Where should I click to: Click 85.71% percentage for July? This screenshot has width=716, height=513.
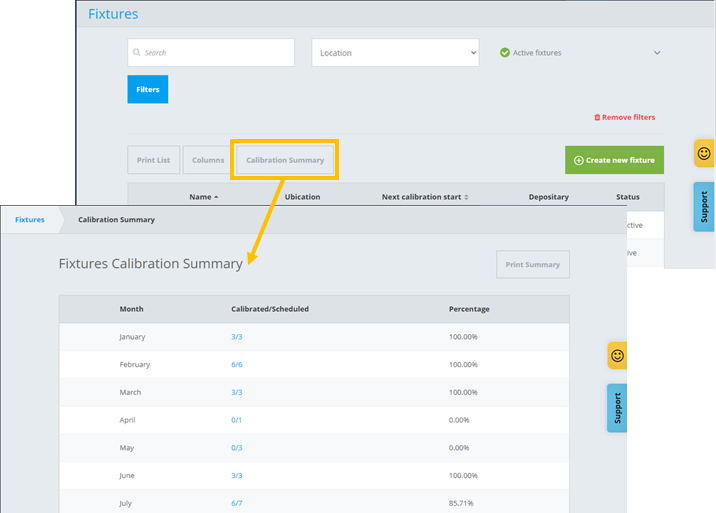coord(461,503)
